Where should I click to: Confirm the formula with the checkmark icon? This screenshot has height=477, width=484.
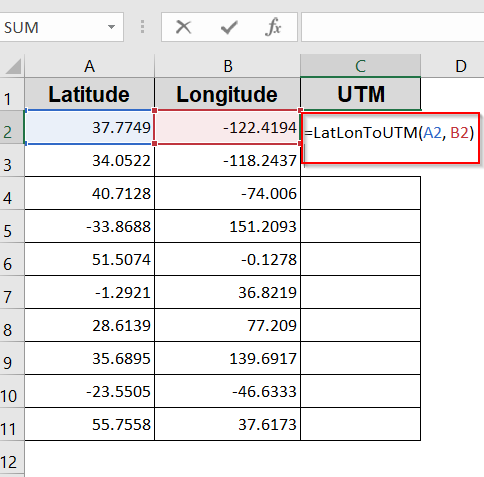[x=229, y=27]
